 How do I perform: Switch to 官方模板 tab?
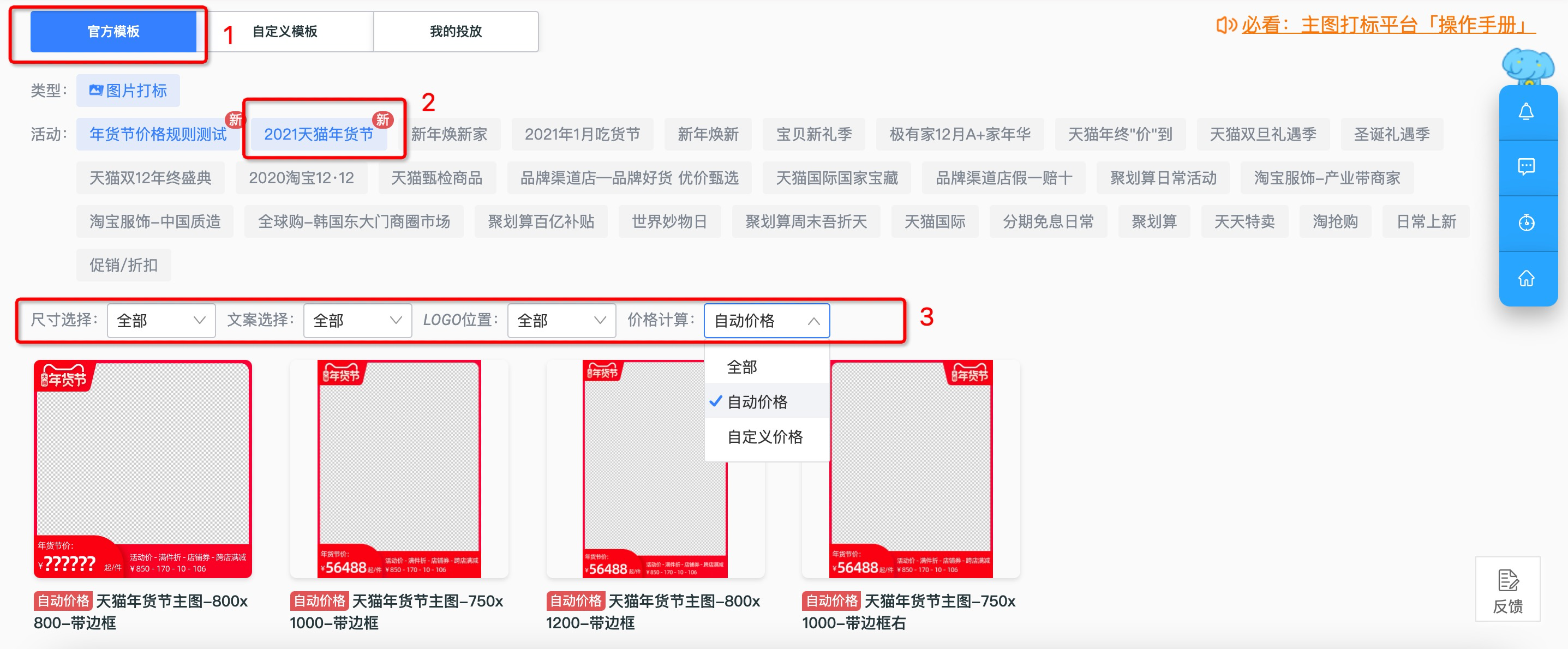tap(113, 32)
